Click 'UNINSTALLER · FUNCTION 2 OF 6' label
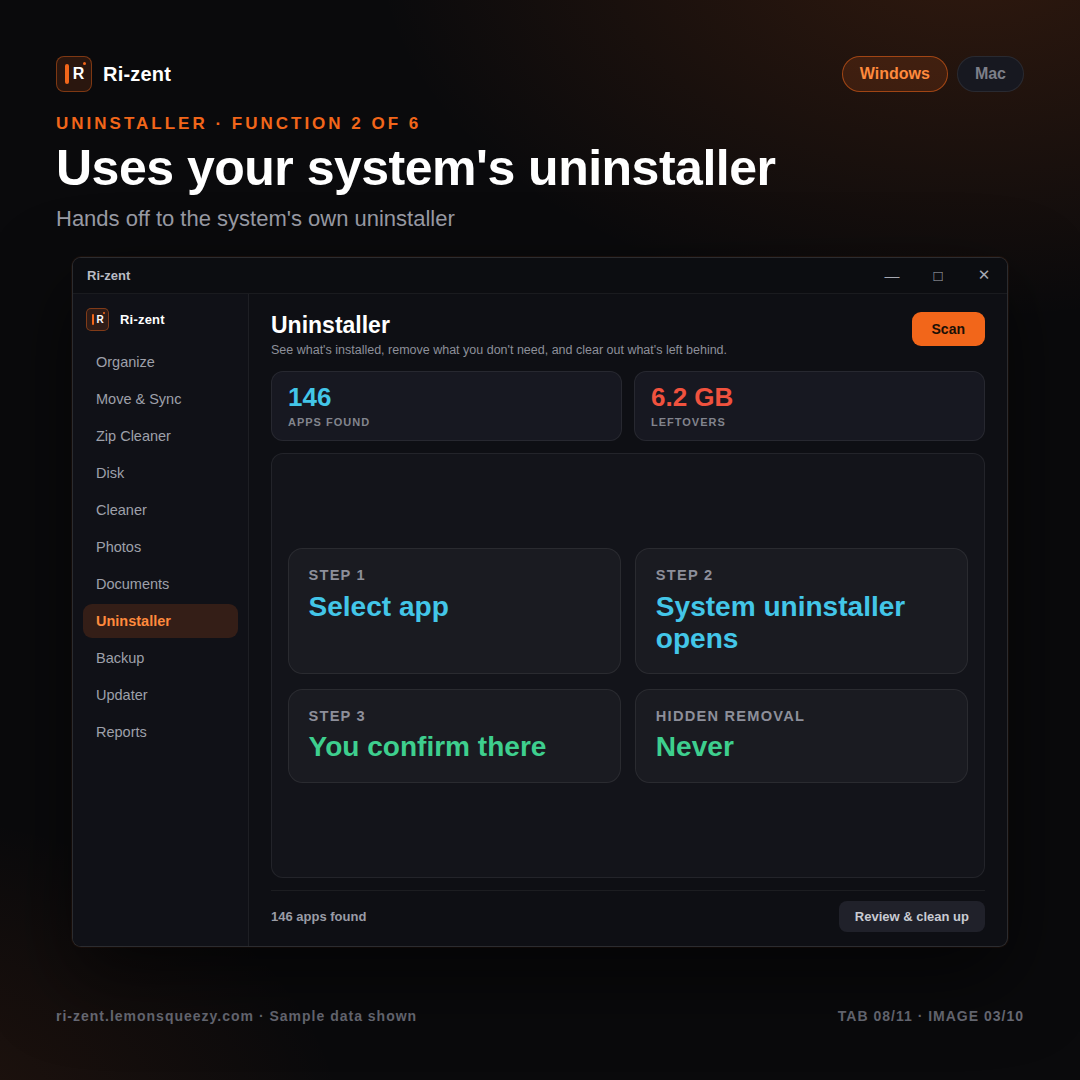1080x1080 pixels. tap(238, 123)
